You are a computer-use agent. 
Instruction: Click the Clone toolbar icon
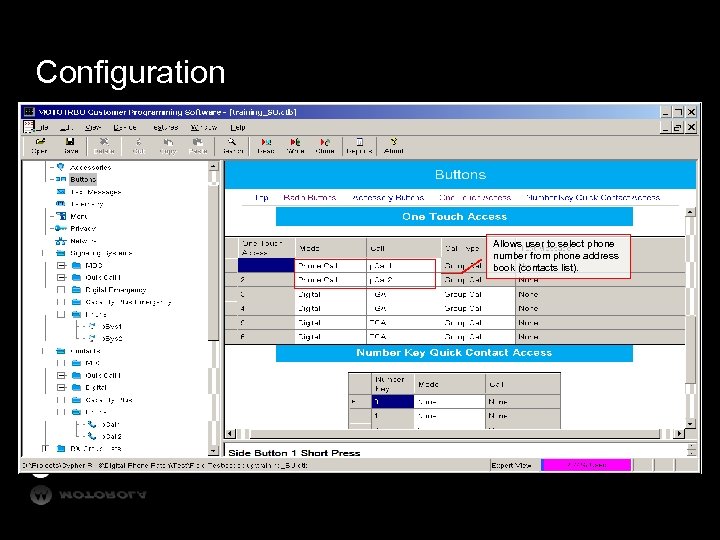pos(325,146)
